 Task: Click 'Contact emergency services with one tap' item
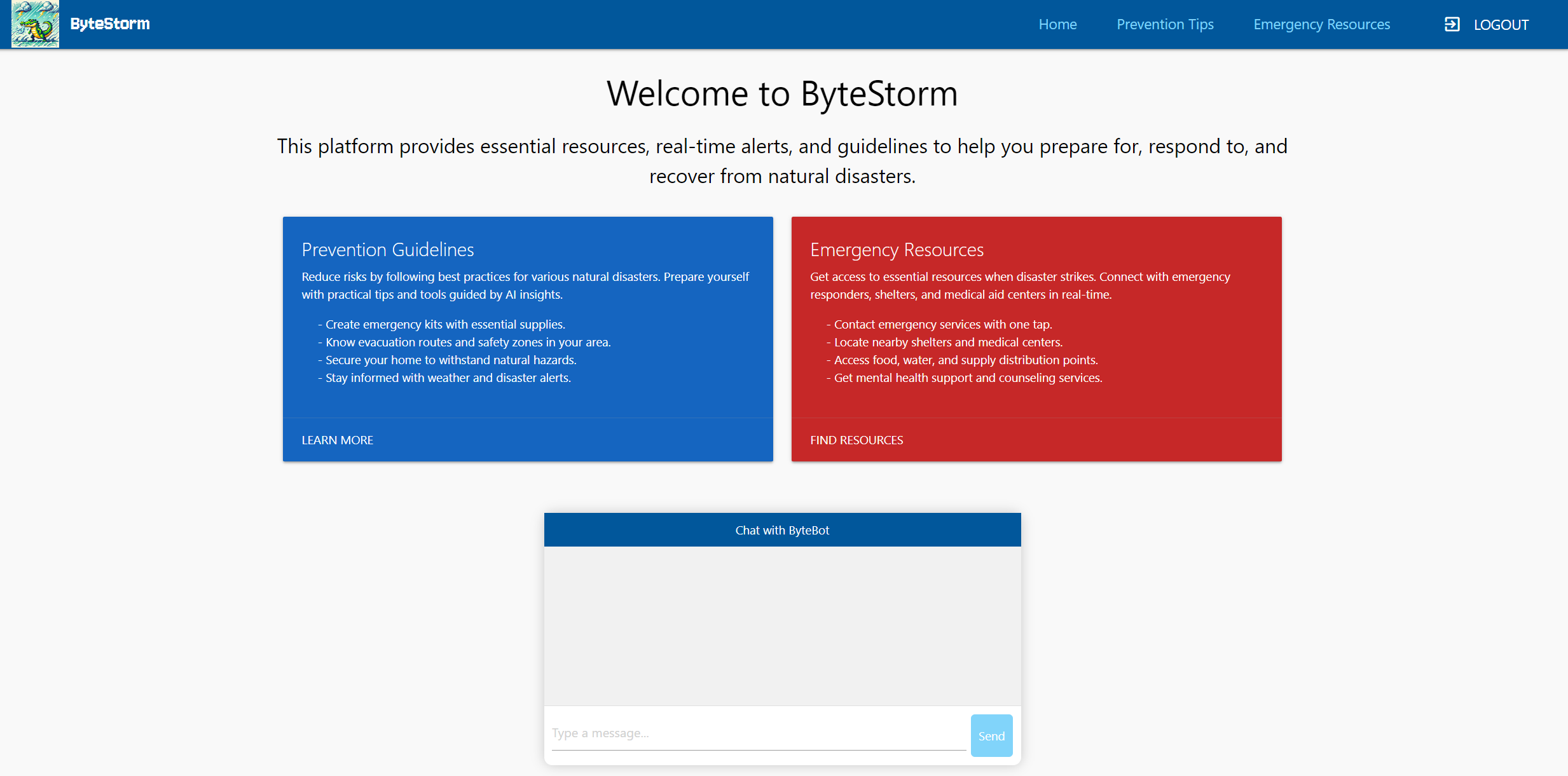click(942, 324)
